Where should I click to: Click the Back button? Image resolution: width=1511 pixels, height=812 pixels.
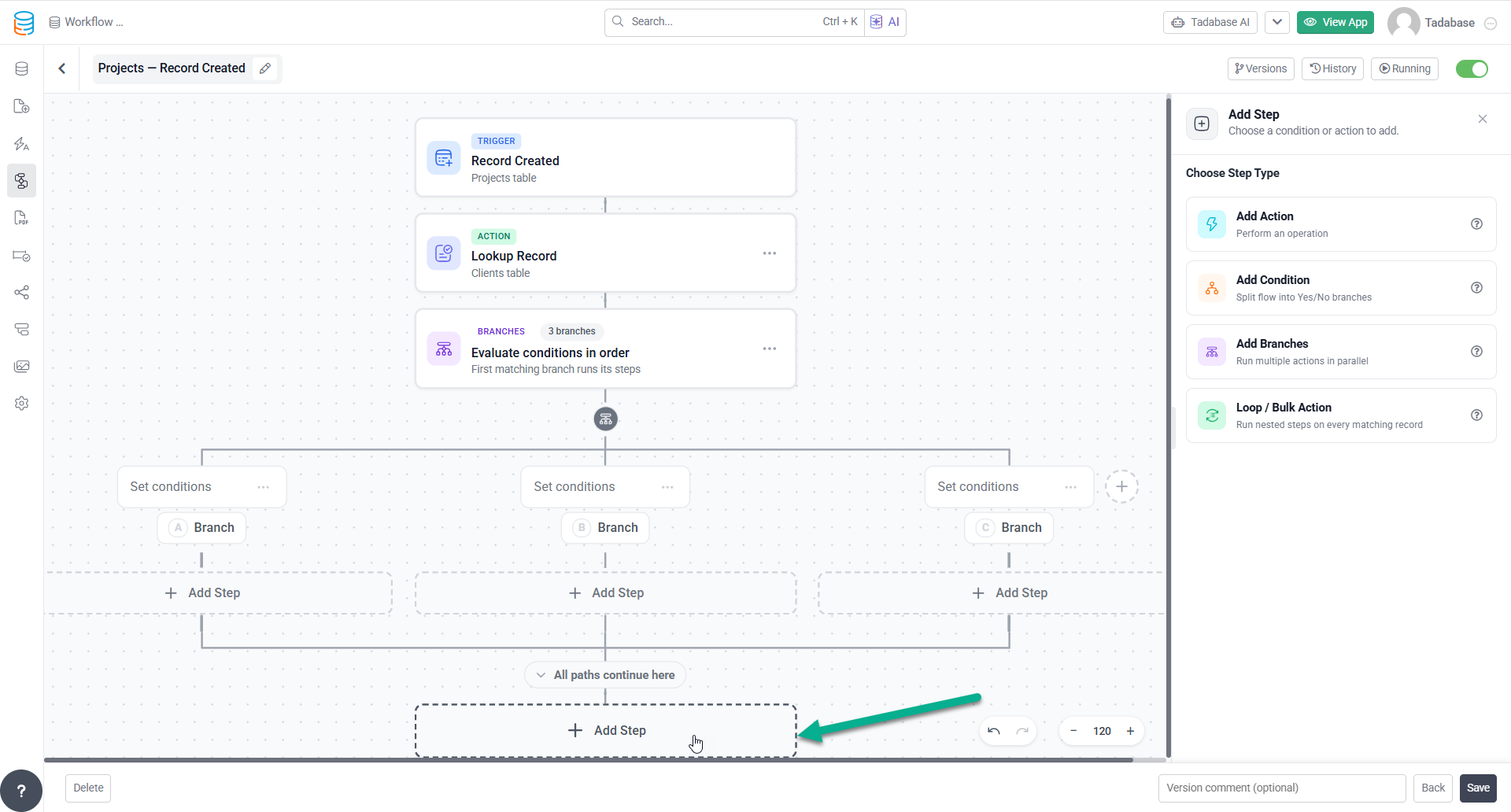tap(1433, 788)
